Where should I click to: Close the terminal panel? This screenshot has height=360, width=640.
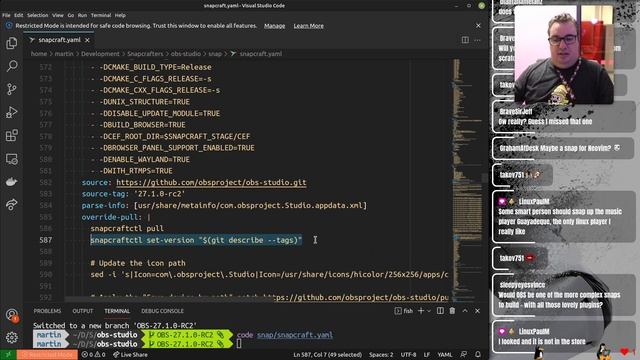tap(477, 311)
